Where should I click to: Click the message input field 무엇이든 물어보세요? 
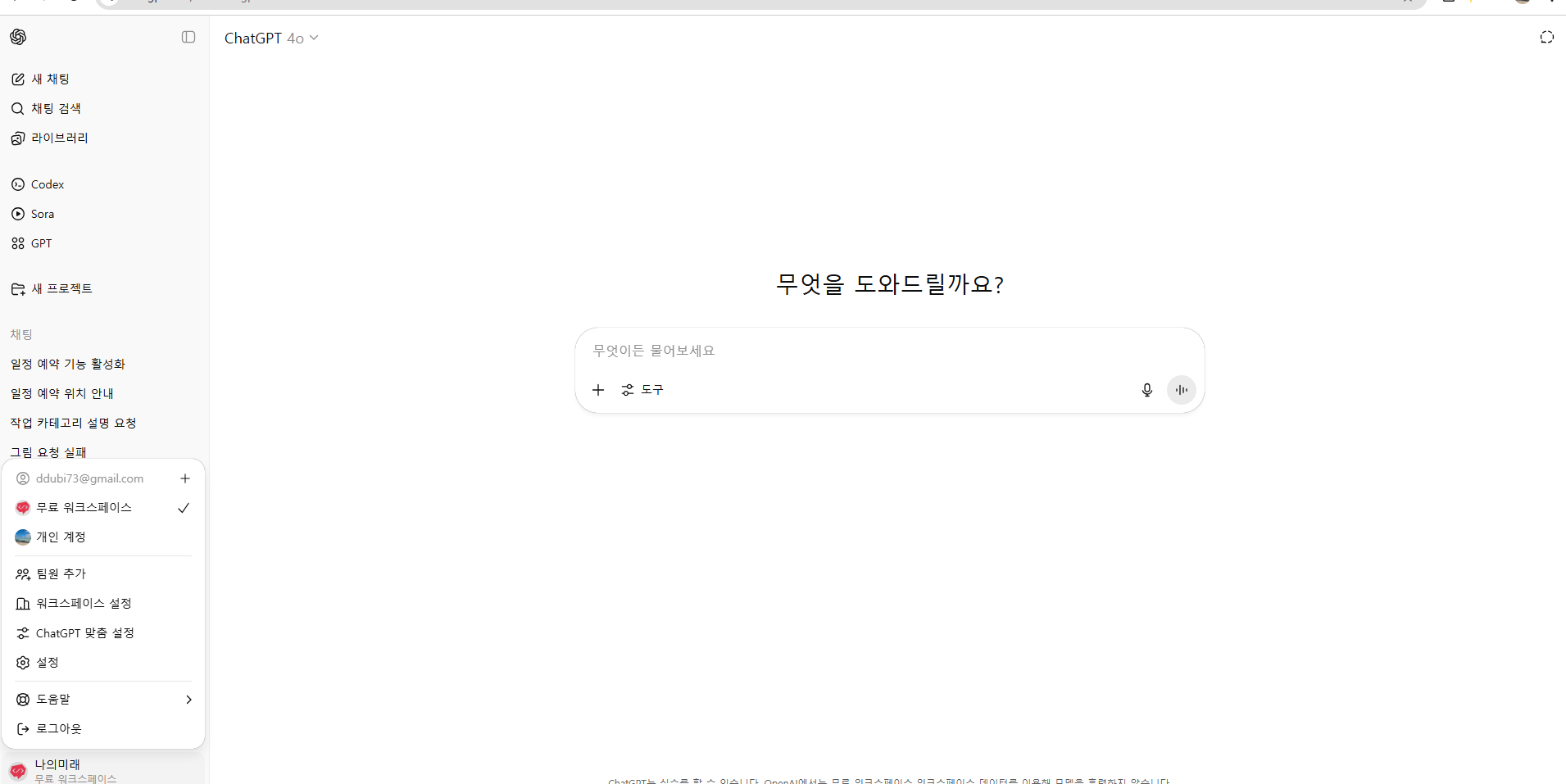pyautogui.click(x=889, y=351)
